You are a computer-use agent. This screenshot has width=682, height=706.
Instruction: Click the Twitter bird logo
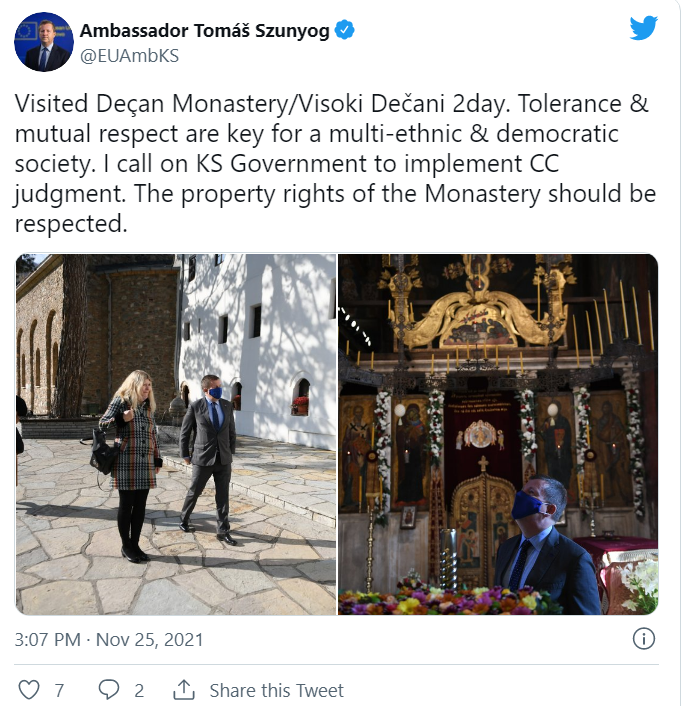pyautogui.click(x=644, y=28)
